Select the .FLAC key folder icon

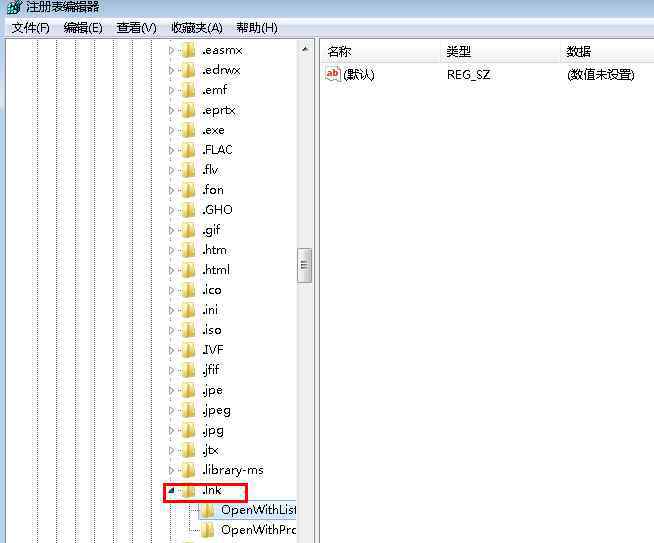pos(188,150)
